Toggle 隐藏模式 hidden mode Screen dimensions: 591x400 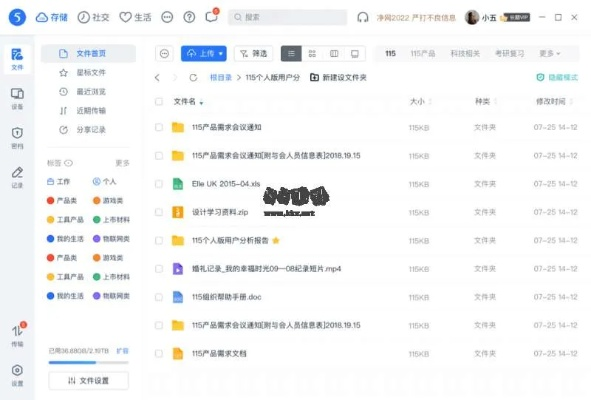click(x=557, y=77)
